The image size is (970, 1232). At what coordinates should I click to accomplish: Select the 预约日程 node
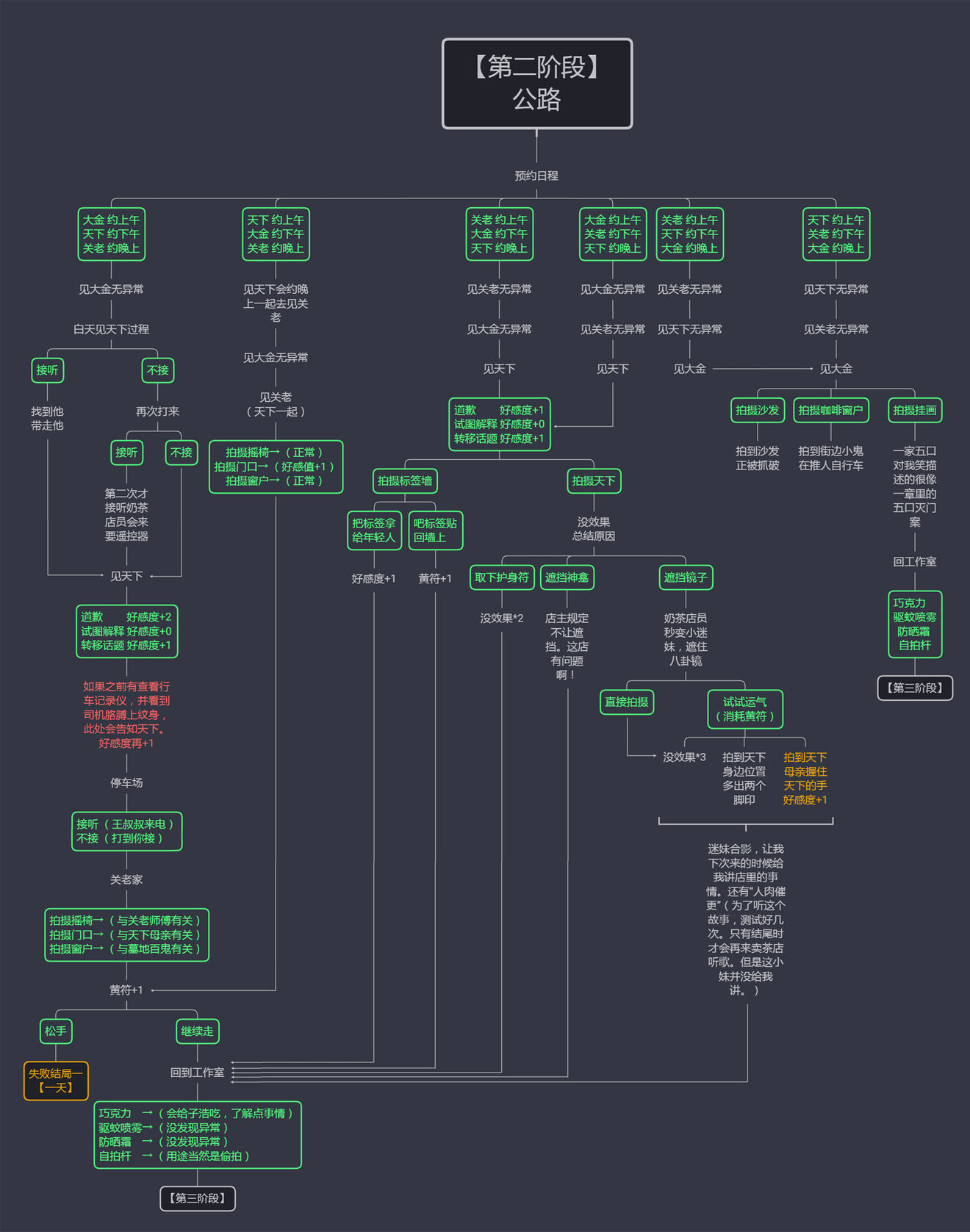coord(536,176)
